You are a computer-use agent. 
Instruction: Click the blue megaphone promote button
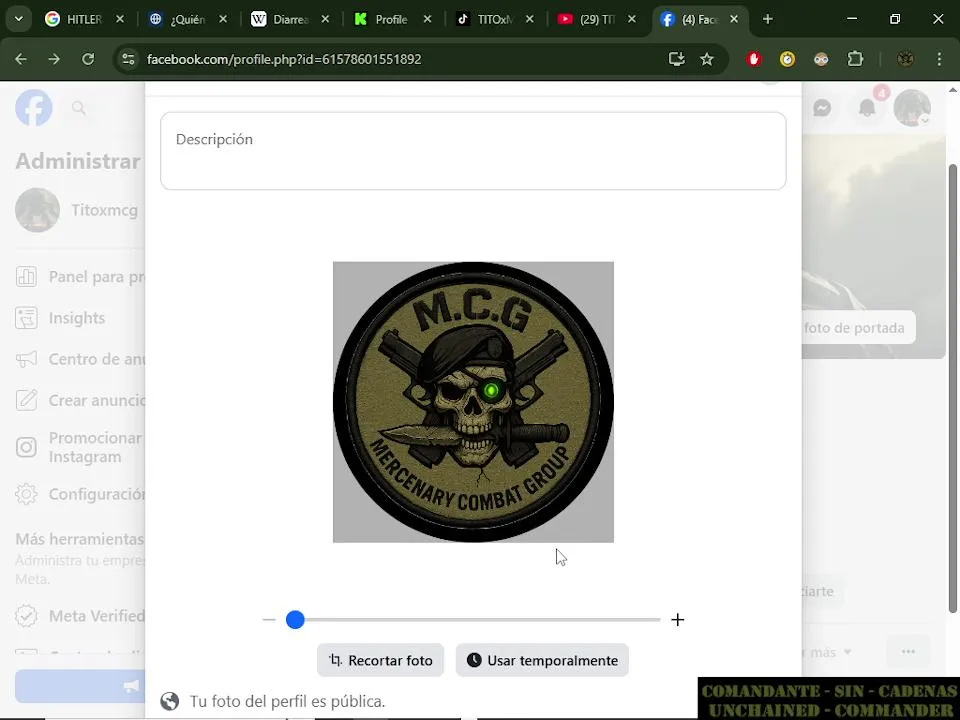[80, 686]
